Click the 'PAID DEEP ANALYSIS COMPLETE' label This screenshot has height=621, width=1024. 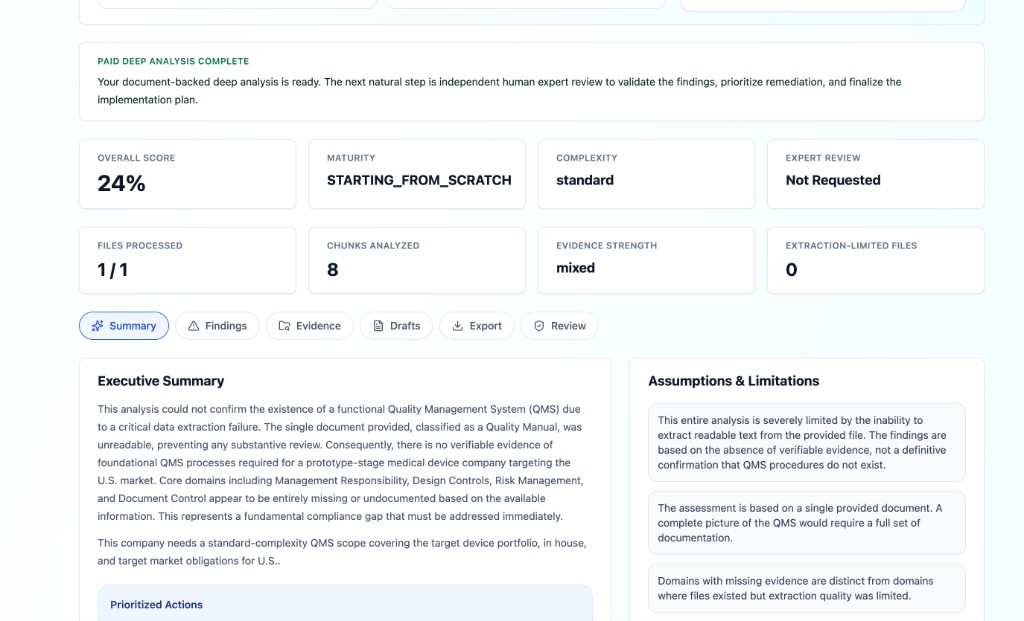[173, 61]
